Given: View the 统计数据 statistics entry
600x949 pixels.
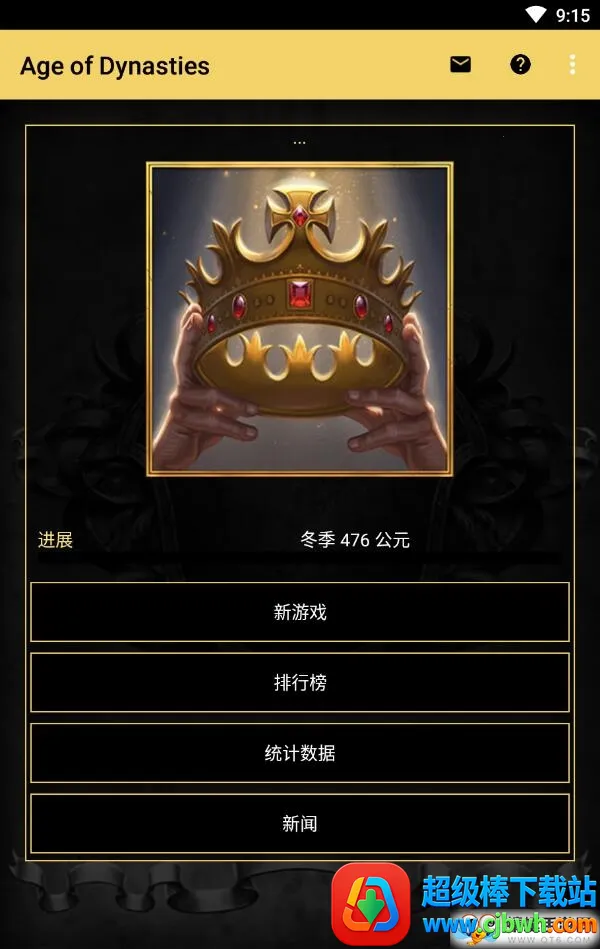Looking at the screenshot, I should tap(300, 753).
